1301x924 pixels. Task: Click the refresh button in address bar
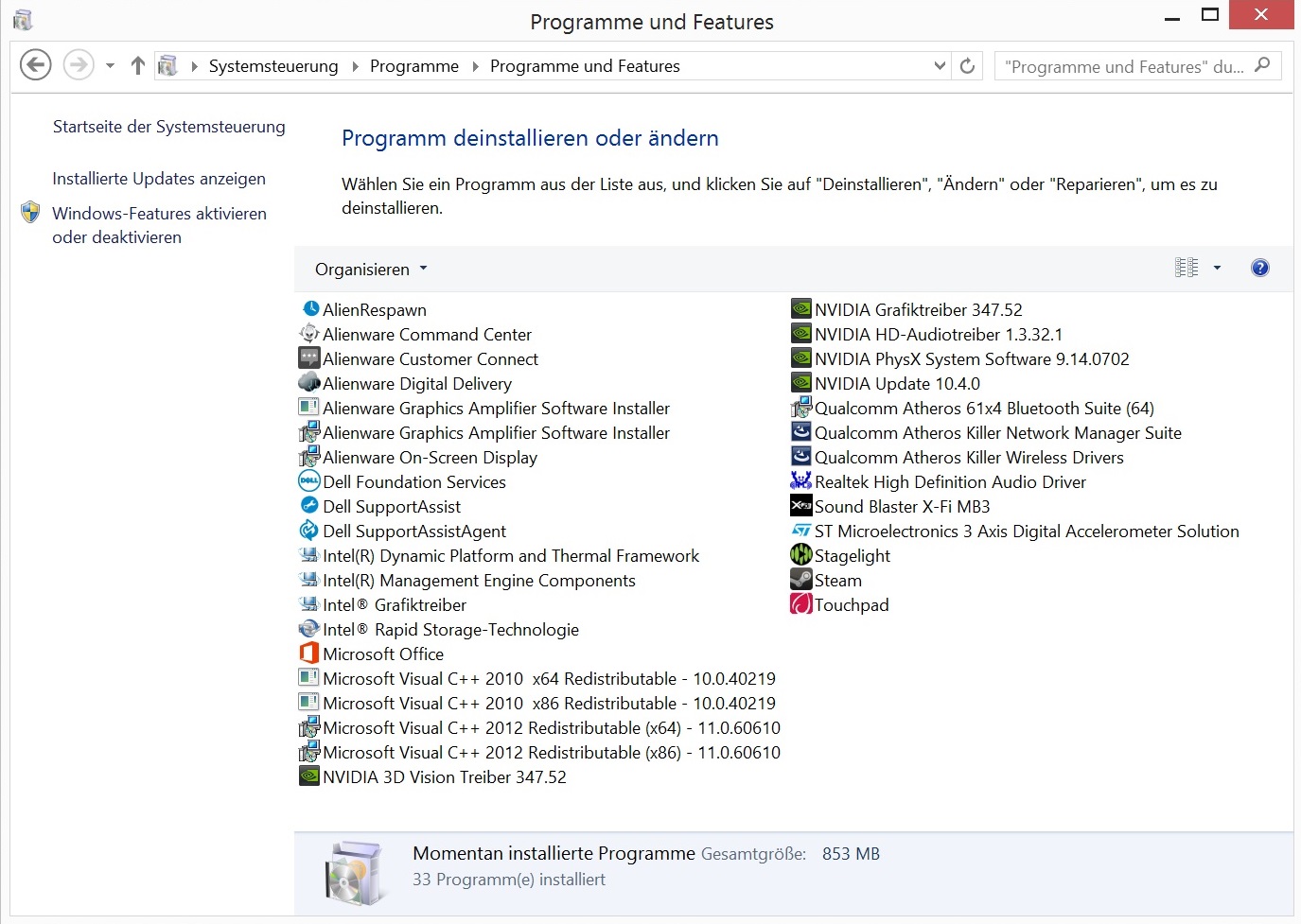[967, 66]
